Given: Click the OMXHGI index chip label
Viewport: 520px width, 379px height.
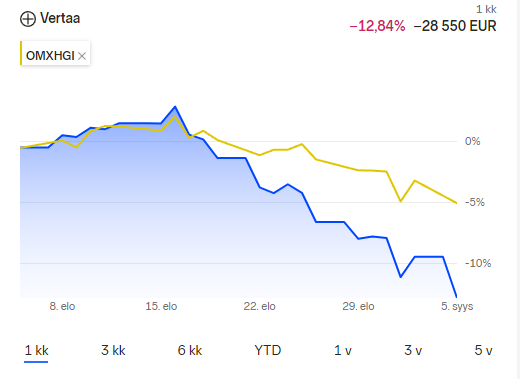Looking at the screenshot, I should (50, 56).
